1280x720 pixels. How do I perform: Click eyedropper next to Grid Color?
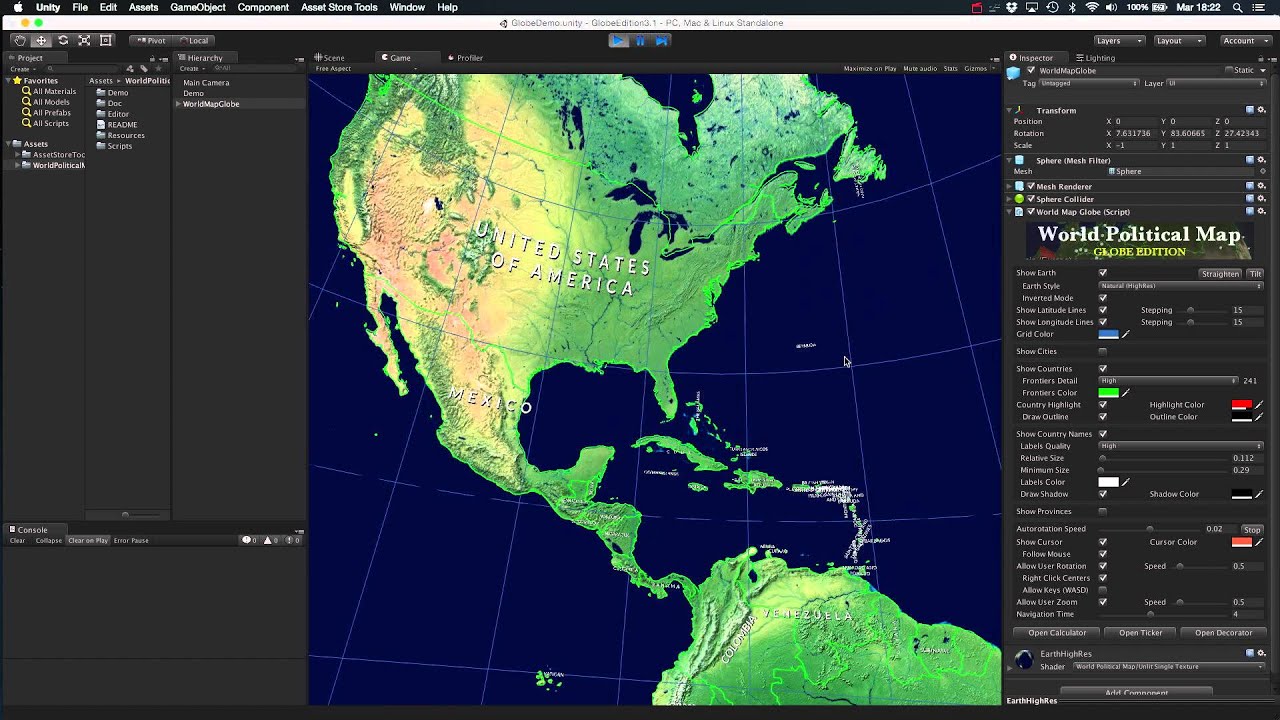pyautogui.click(x=1126, y=334)
